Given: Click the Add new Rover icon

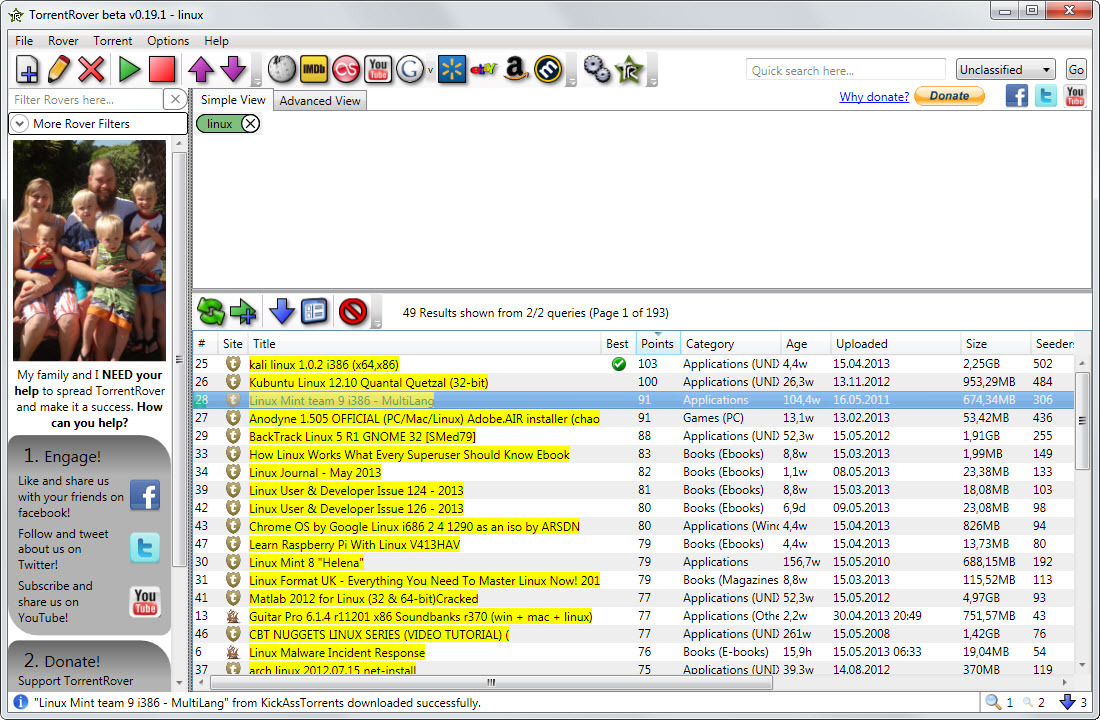Looking at the screenshot, I should 27,69.
